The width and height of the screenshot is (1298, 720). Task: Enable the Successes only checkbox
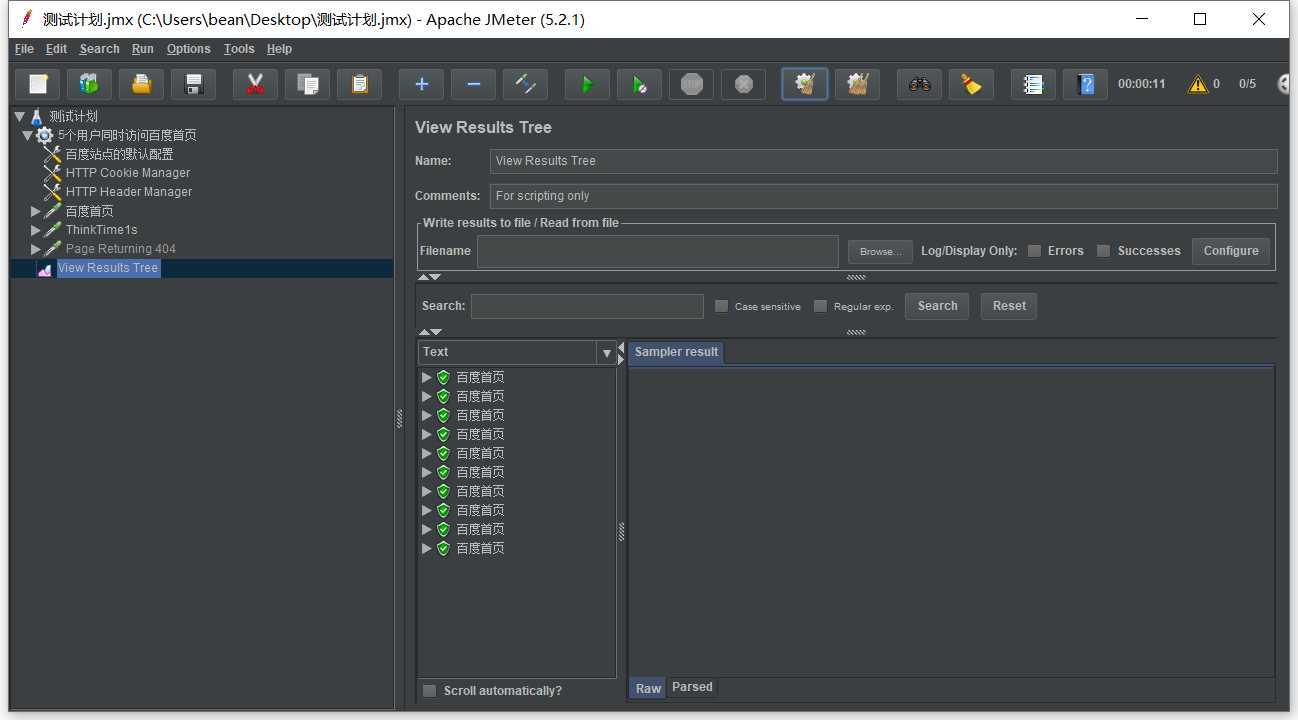pyautogui.click(x=1103, y=251)
